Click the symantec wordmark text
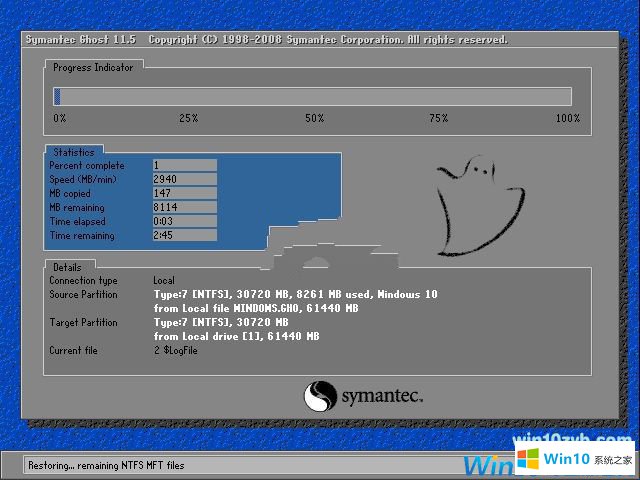 (382, 396)
